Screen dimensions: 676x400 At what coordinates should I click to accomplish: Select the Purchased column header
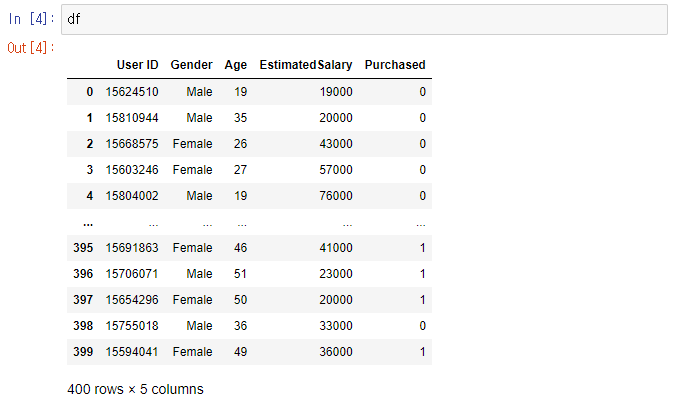pyautogui.click(x=395, y=65)
